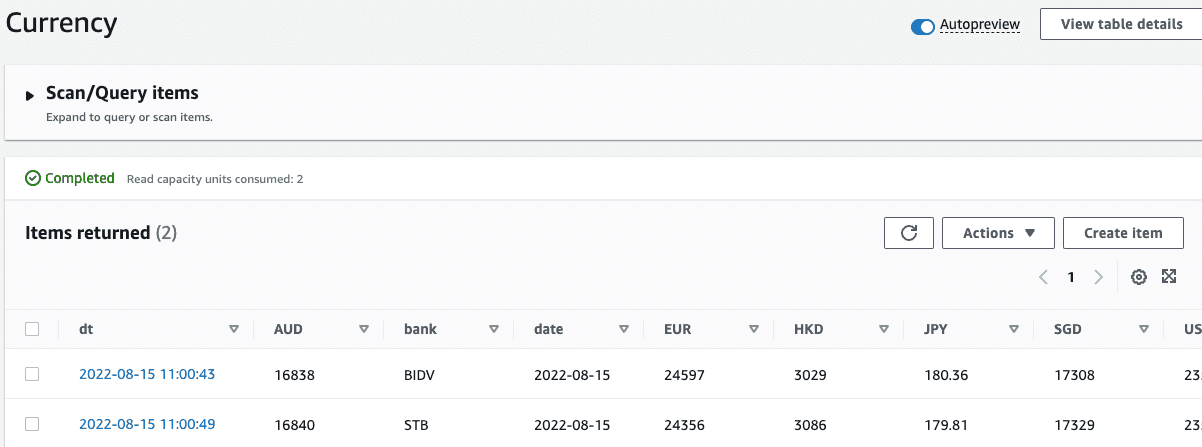The image size is (1202, 447).
Task: Click JPY value 179.81
Action: coord(946,425)
